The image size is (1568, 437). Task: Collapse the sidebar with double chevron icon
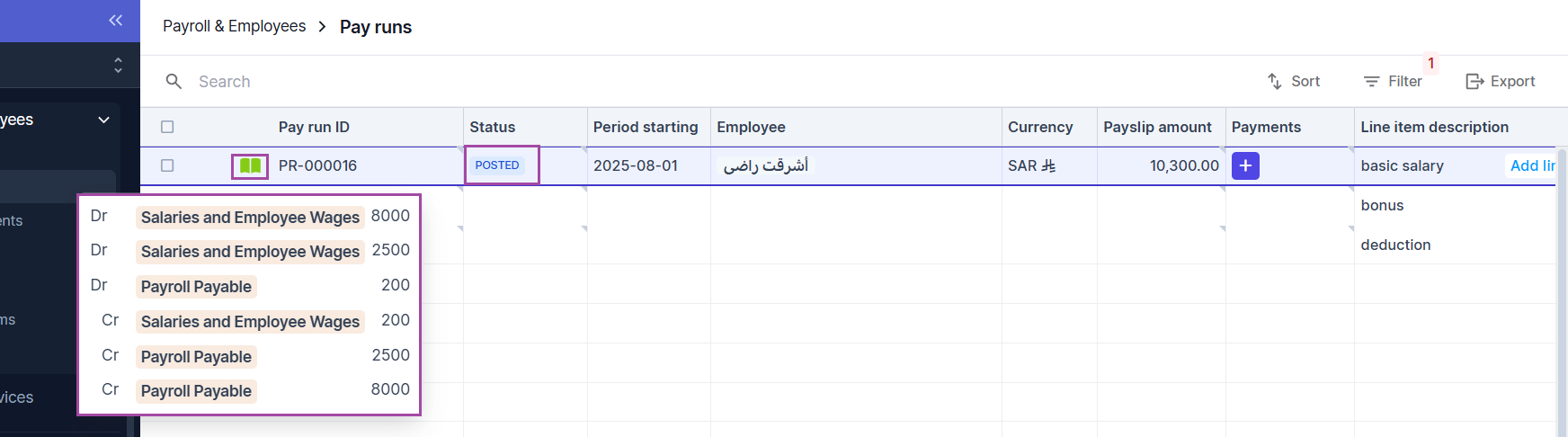[x=116, y=20]
